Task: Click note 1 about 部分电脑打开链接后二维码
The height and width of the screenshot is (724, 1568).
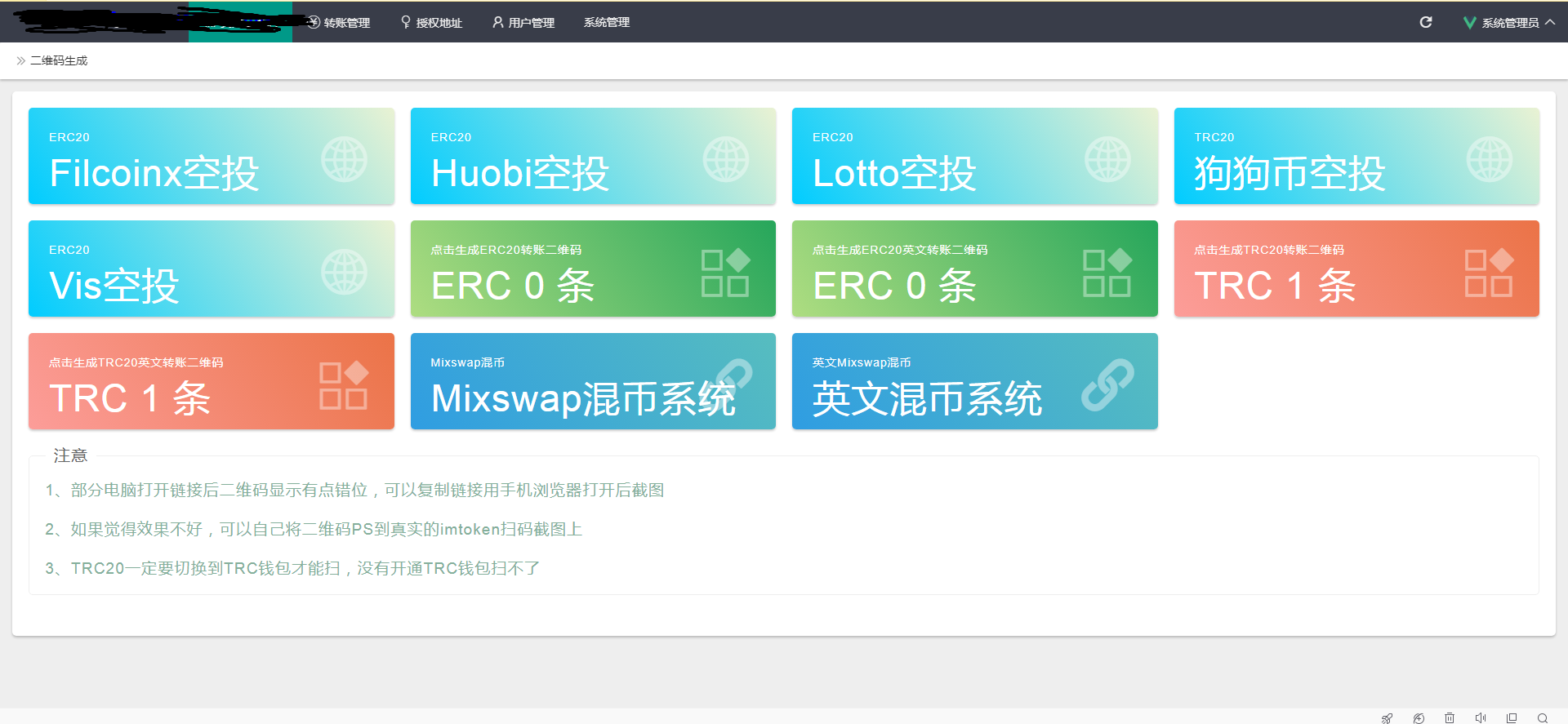Action: coord(354,490)
